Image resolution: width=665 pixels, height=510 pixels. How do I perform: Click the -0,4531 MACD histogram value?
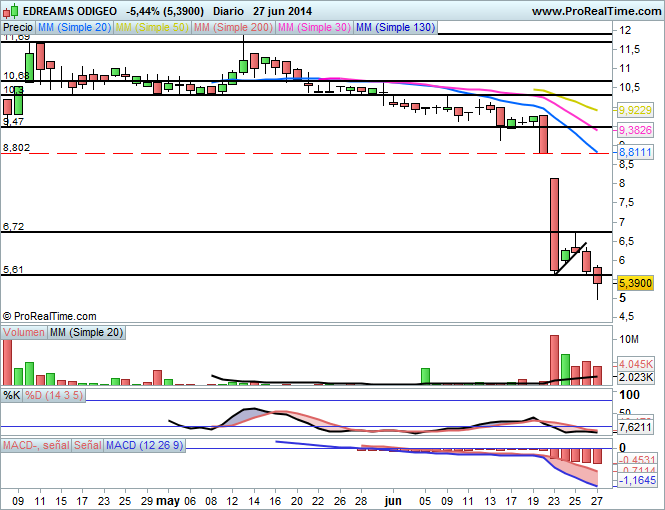point(637,460)
